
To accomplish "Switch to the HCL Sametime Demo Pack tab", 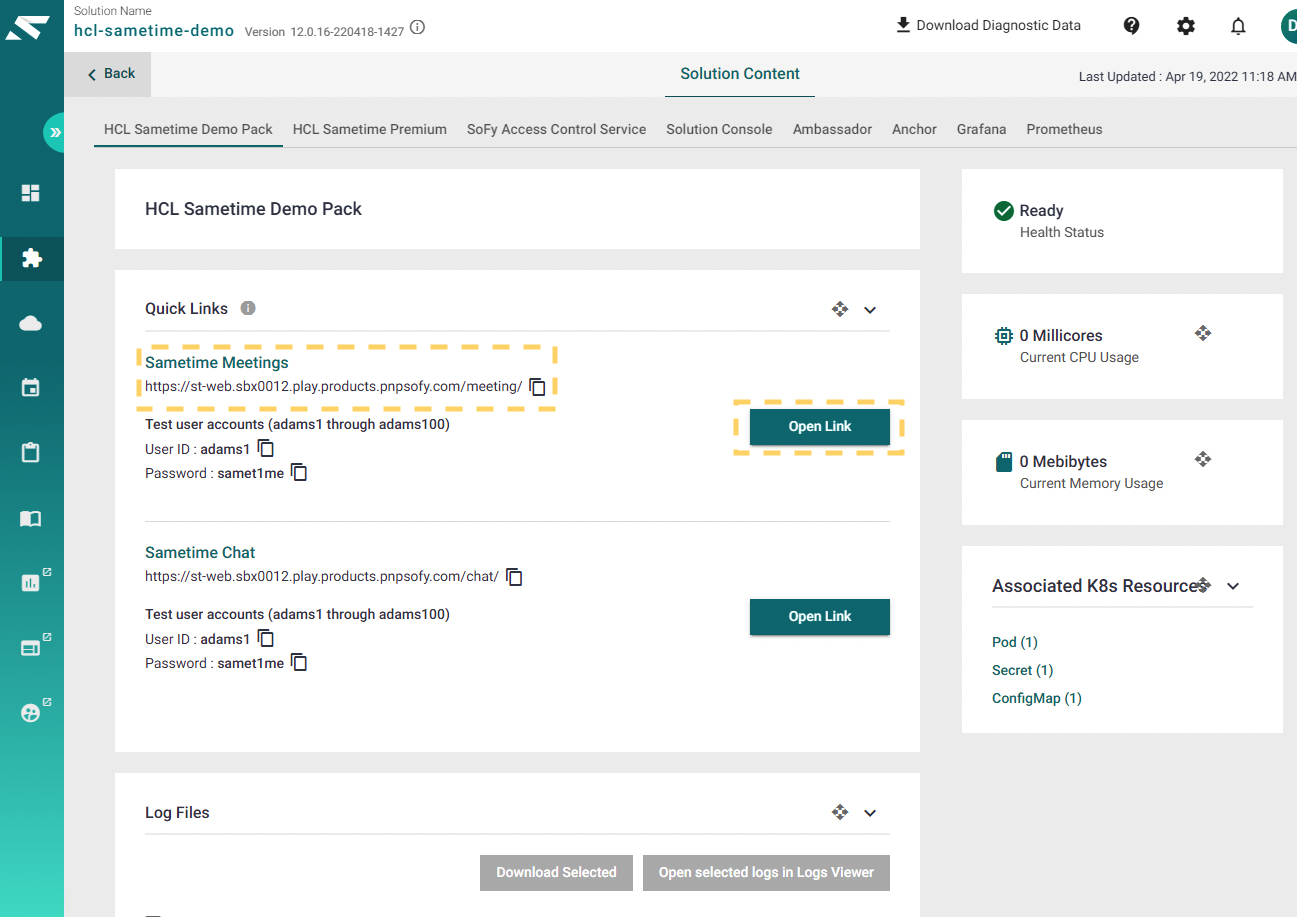I will 188,129.
